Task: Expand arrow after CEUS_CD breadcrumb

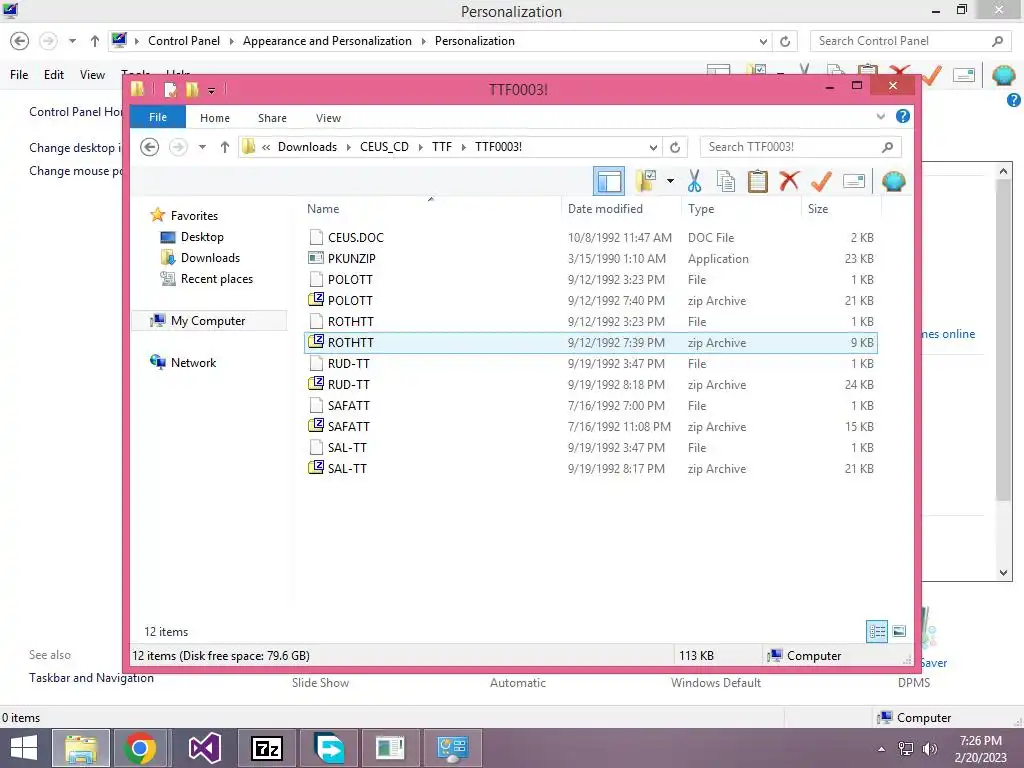Action: tap(421, 147)
